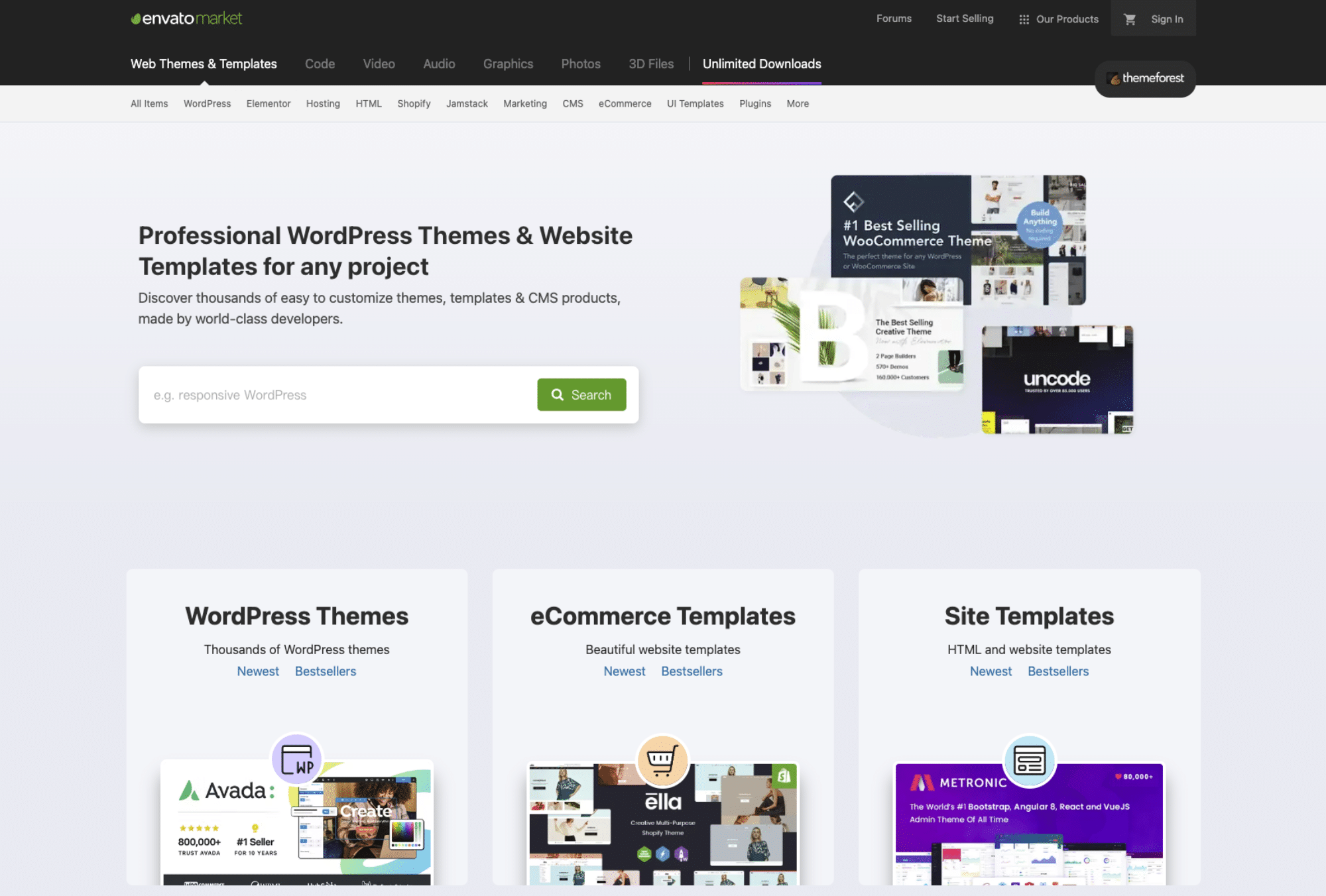Open Elementor submenu item
This screenshot has width=1326, height=896.
point(269,103)
